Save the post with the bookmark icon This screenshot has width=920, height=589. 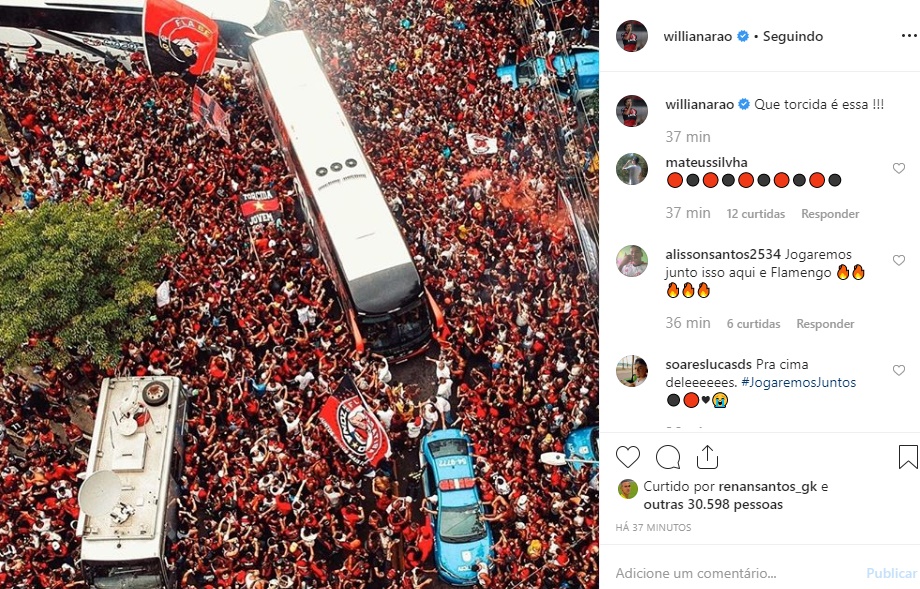click(x=908, y=457)
